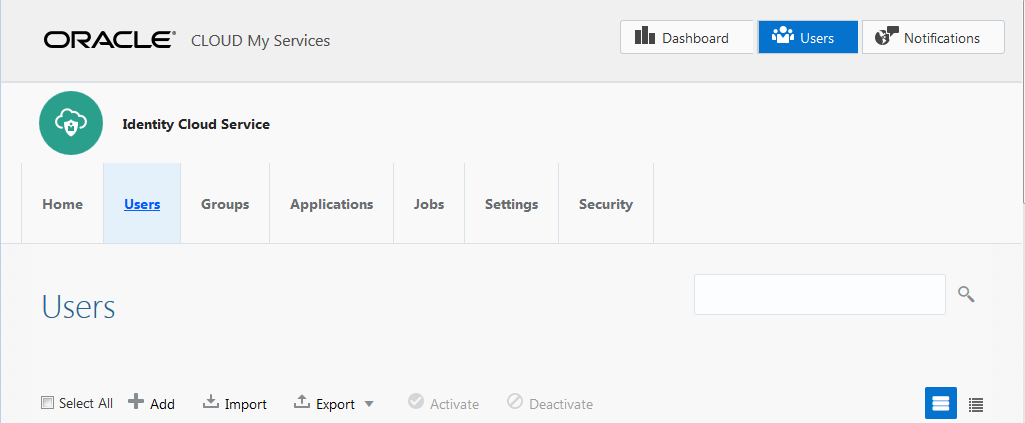Import users from file
Viewport: 1025px width, 423px height.
(235, 403)
